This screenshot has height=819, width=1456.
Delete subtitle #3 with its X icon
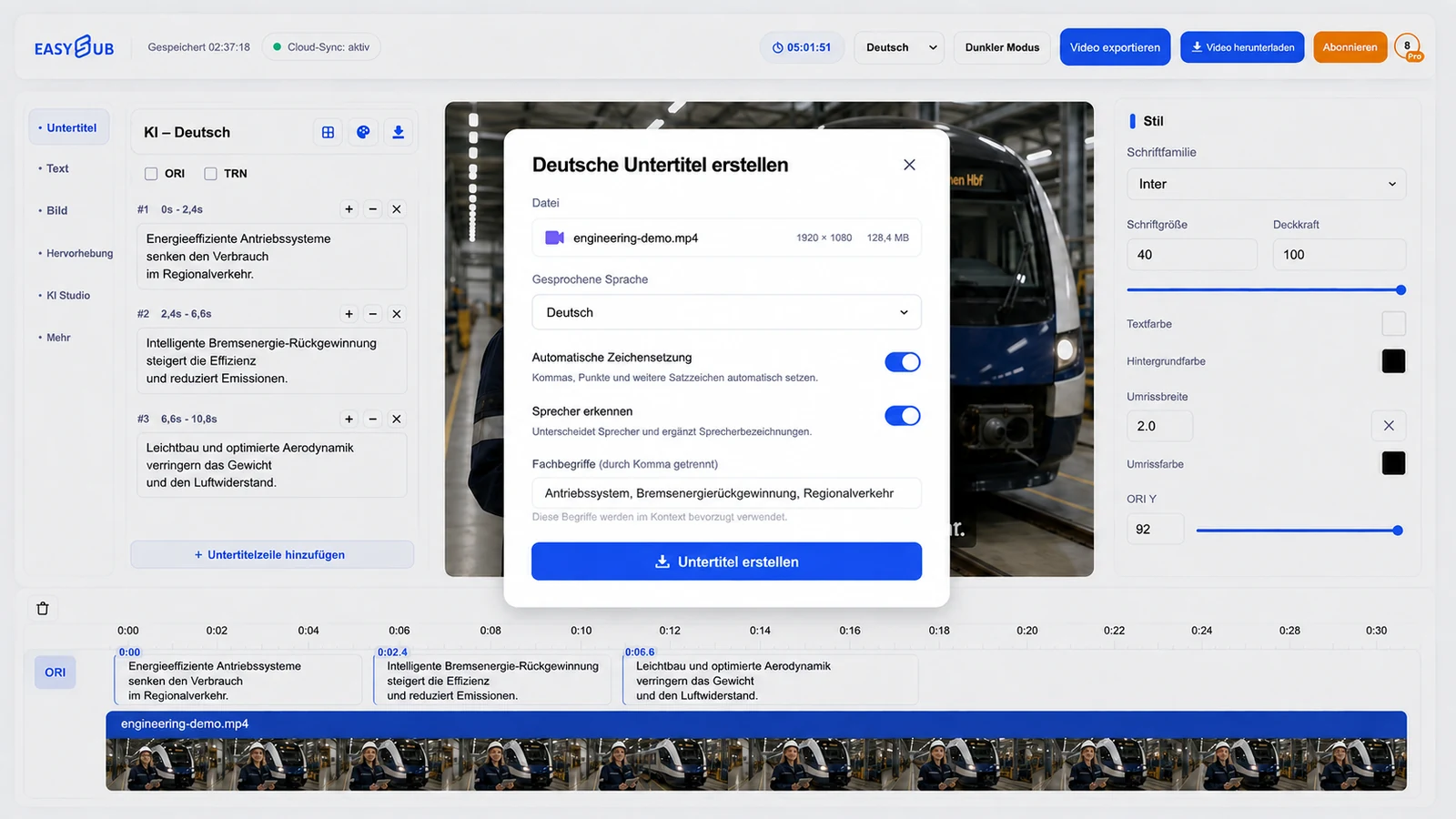397,420
